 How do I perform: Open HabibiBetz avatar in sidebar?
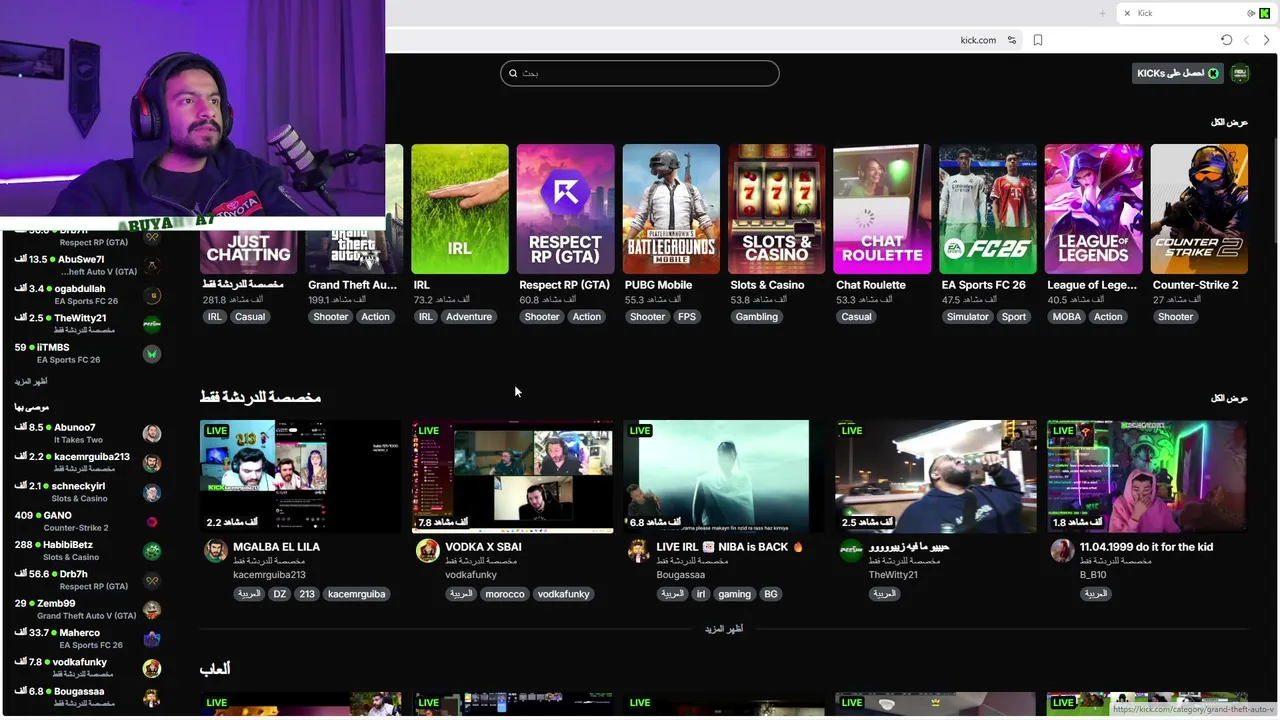click(x=152, y=551)
